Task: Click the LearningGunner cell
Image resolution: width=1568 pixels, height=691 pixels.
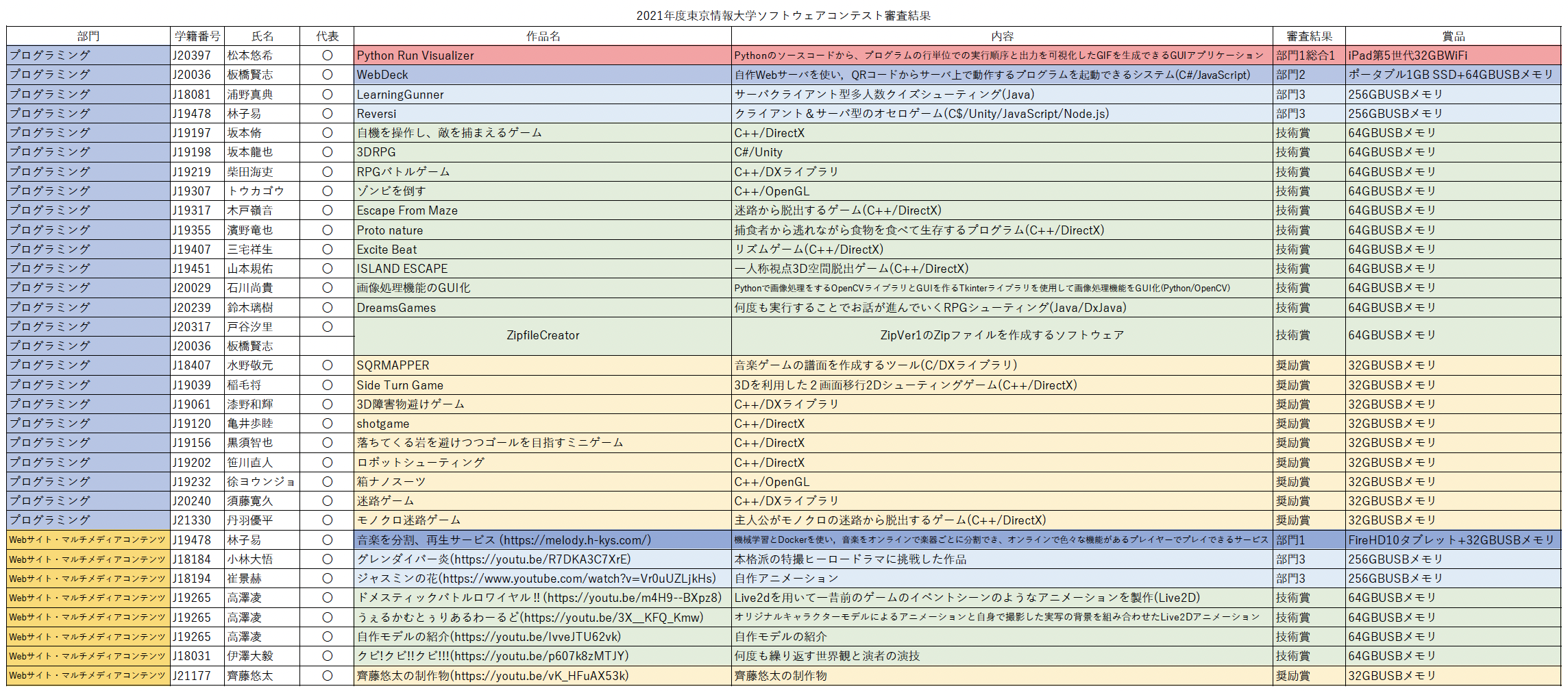Action: [543, 95]
